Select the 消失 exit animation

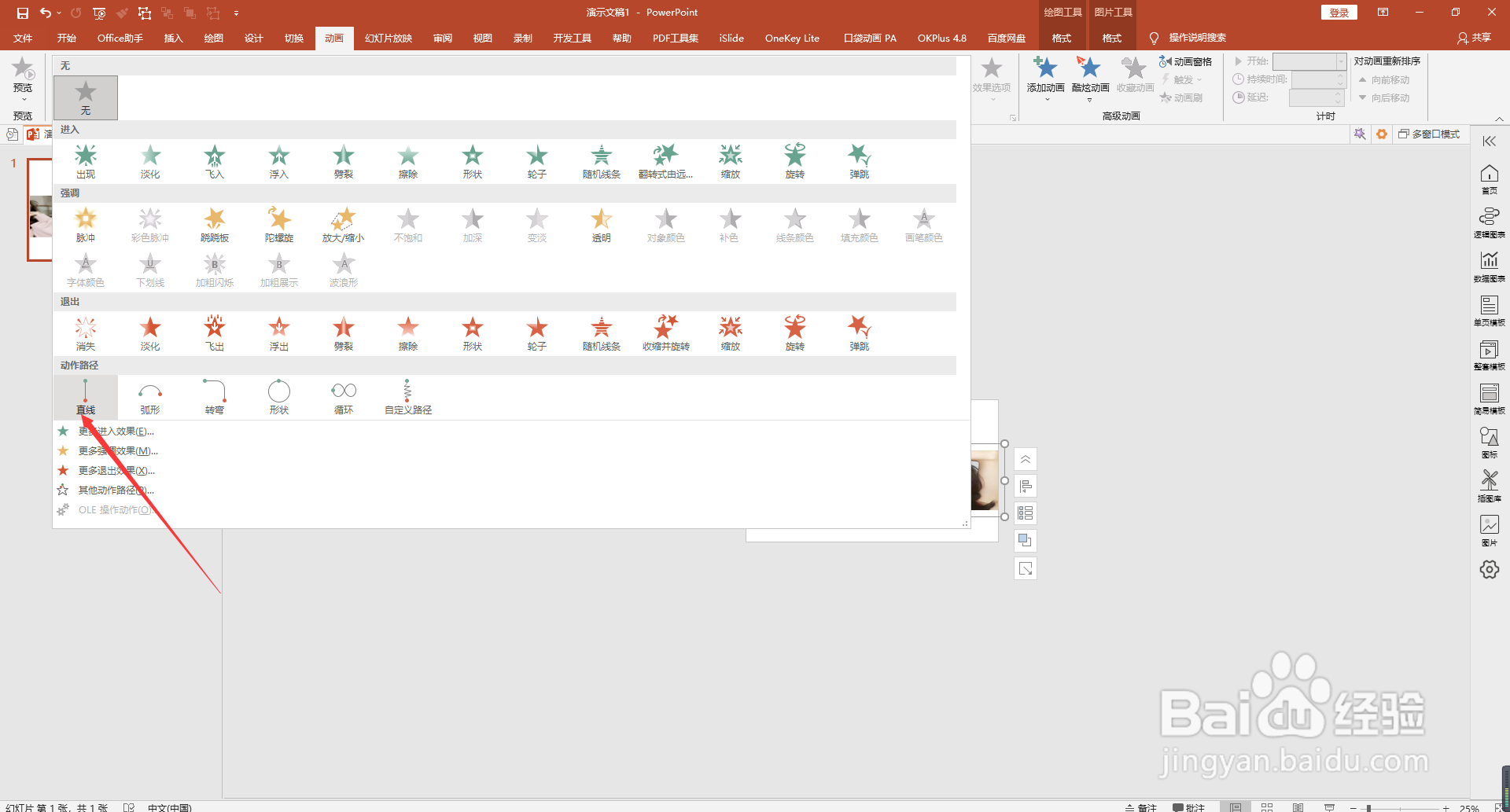tap(86, 333)
